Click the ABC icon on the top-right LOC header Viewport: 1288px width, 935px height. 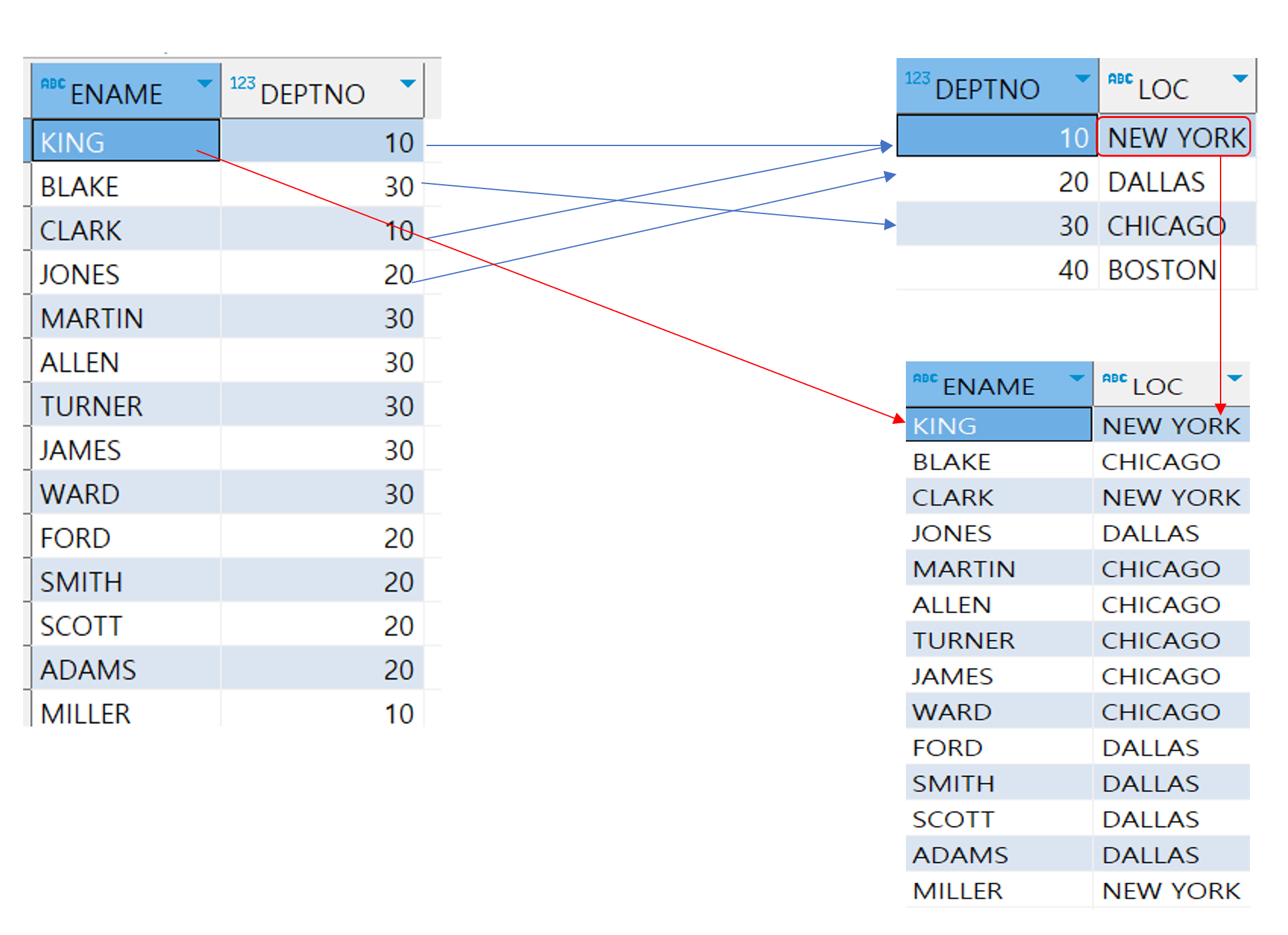click(1120, 79)
